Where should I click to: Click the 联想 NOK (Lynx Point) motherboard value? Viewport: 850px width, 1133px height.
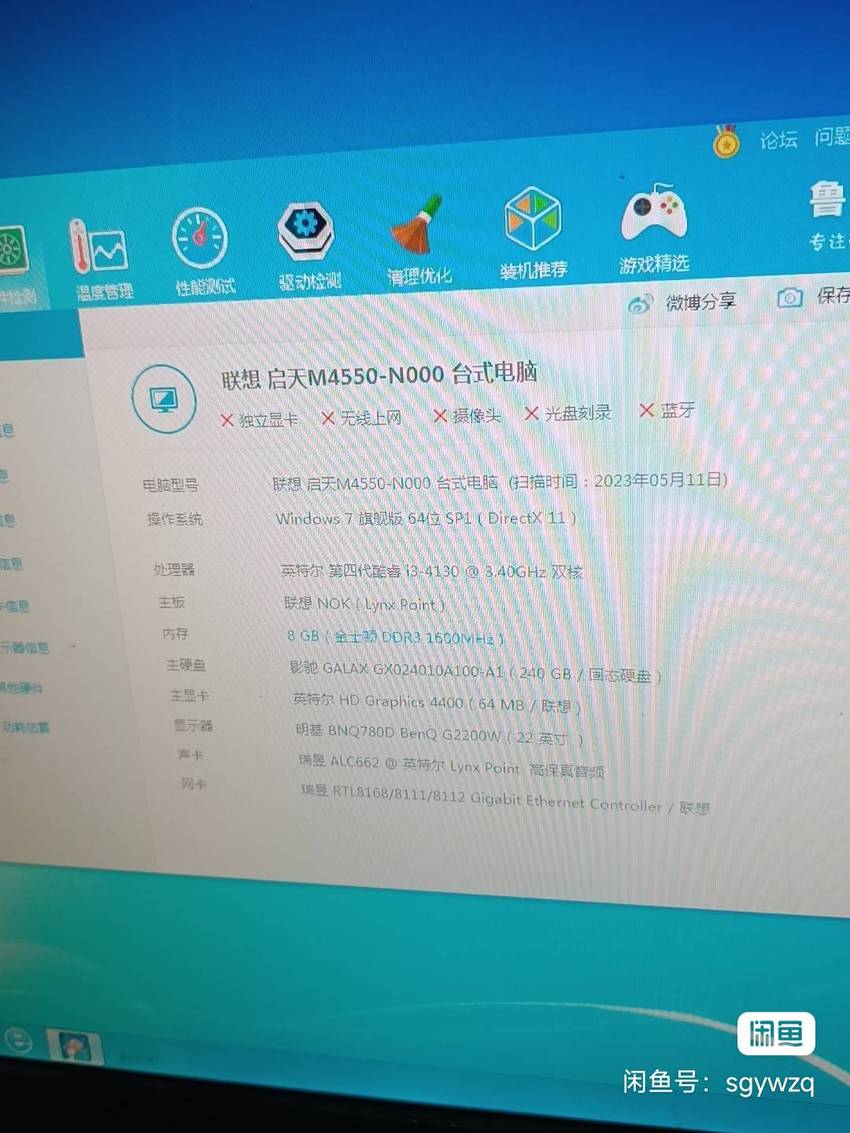pyautogui.click(x=364, y=604)
